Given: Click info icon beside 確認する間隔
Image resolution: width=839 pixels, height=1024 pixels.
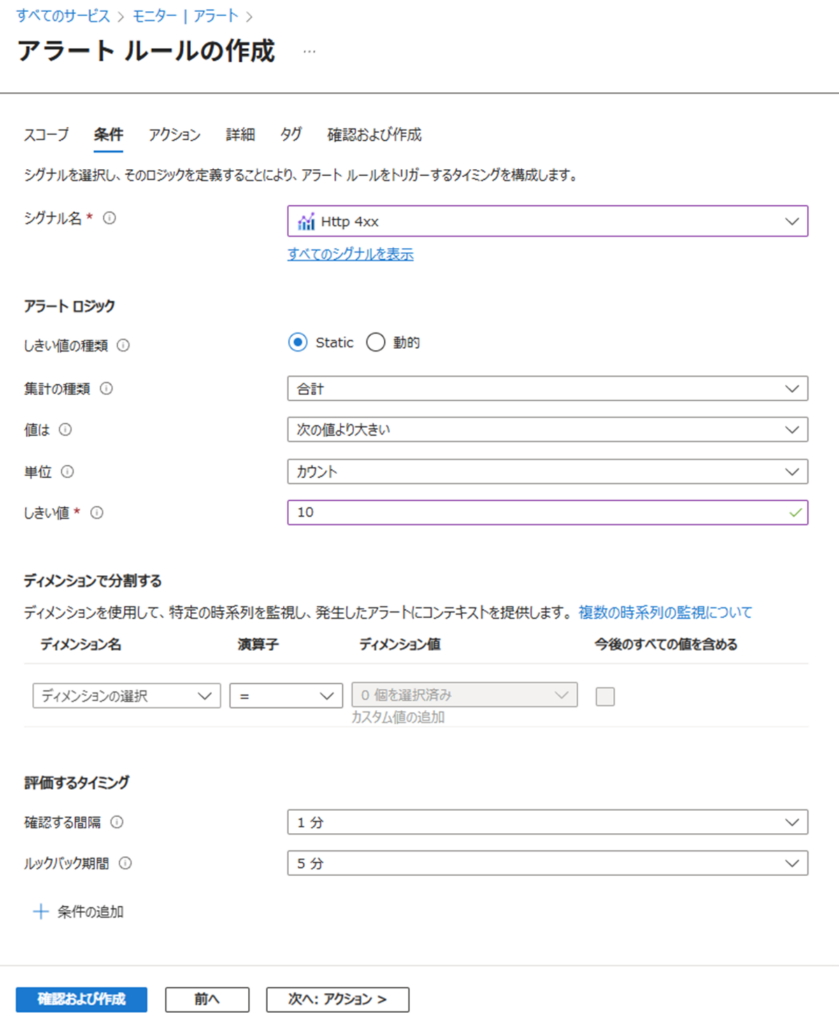Looking at the screenshot, I should click(x=117, y=822).
